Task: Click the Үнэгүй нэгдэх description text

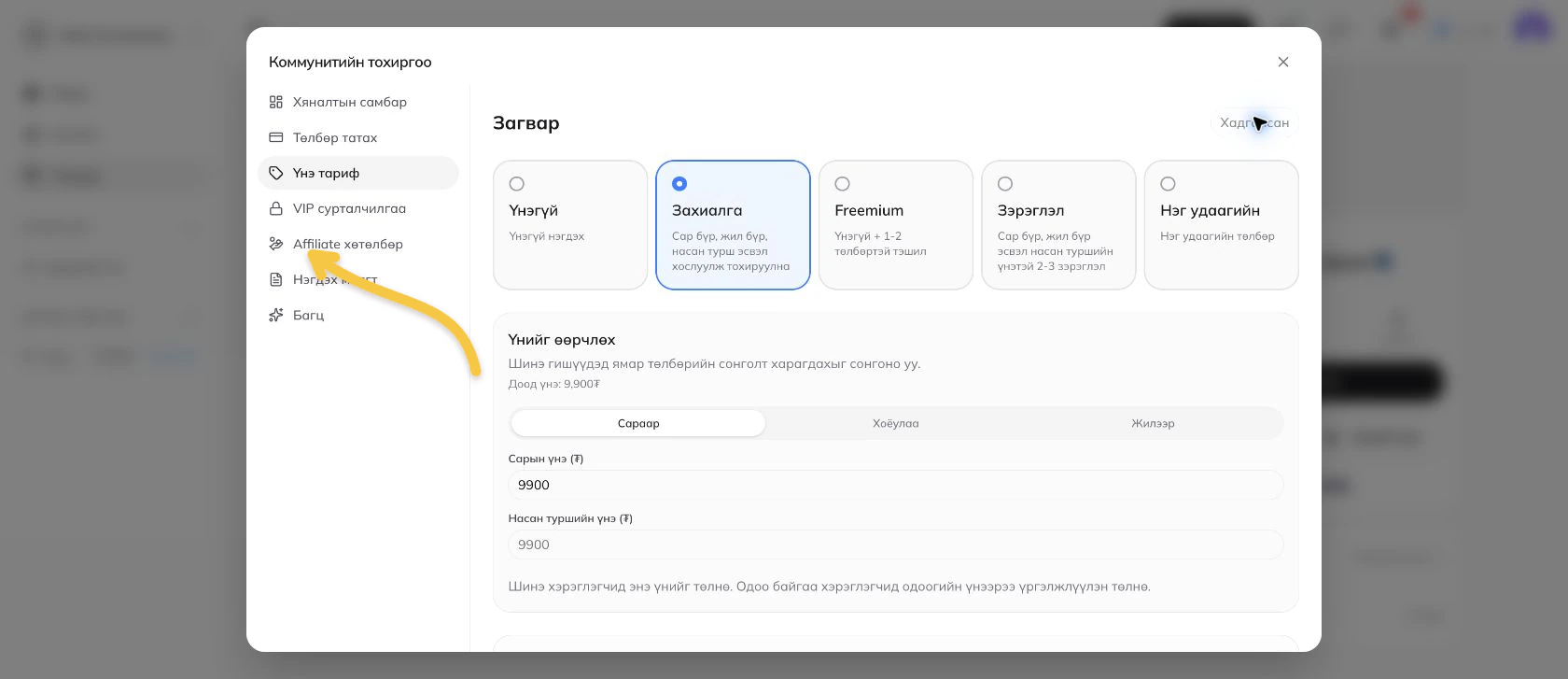Action: tap(547, 236)
